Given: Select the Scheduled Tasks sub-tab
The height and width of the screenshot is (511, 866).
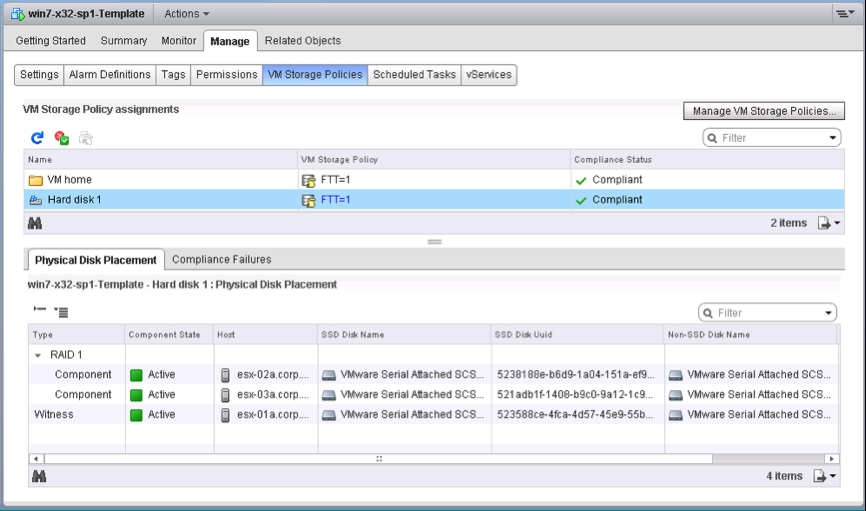Looking at the screenshot, I should click(414, 75).
